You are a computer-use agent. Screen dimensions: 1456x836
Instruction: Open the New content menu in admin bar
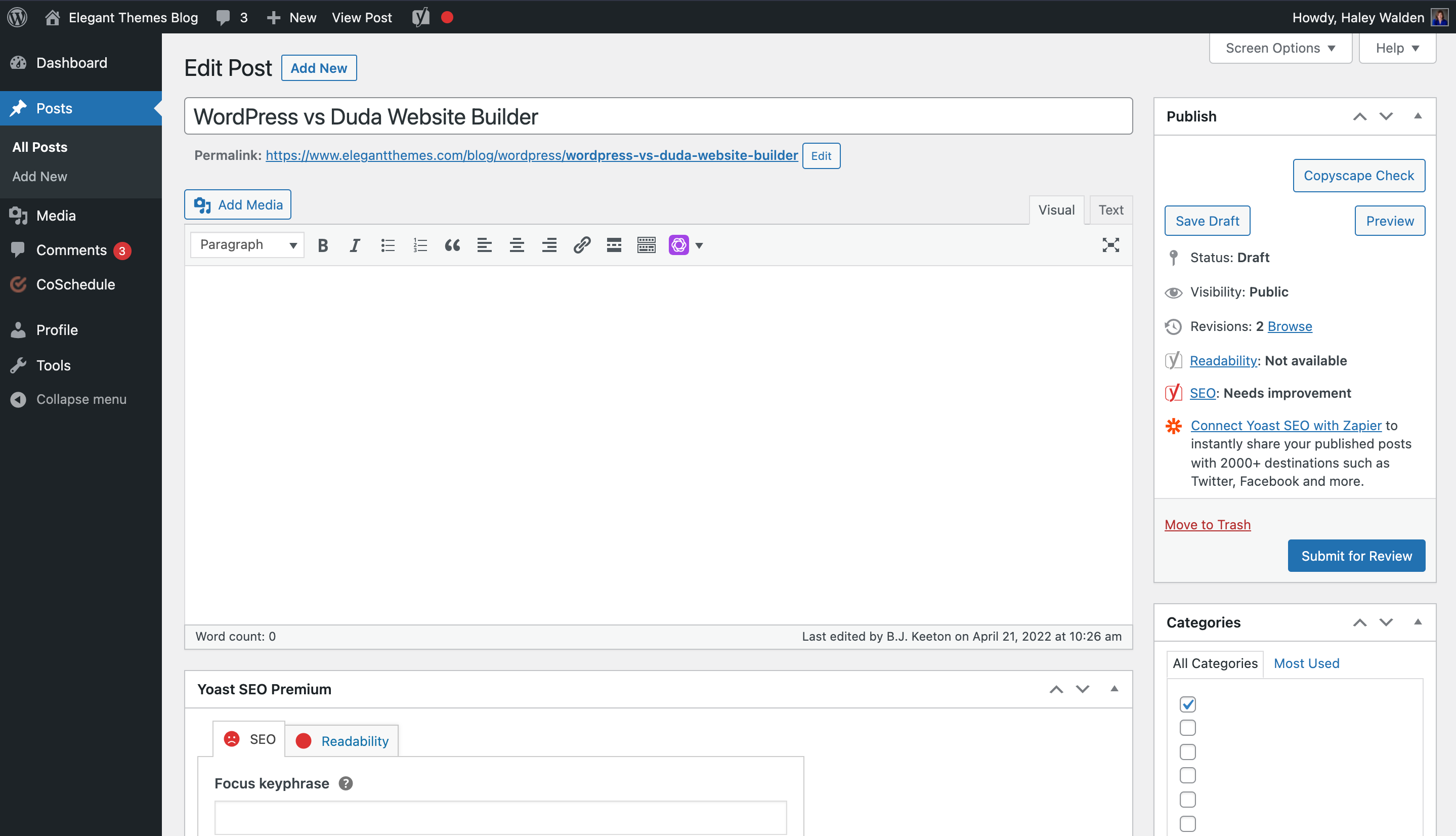coord(291,17)
